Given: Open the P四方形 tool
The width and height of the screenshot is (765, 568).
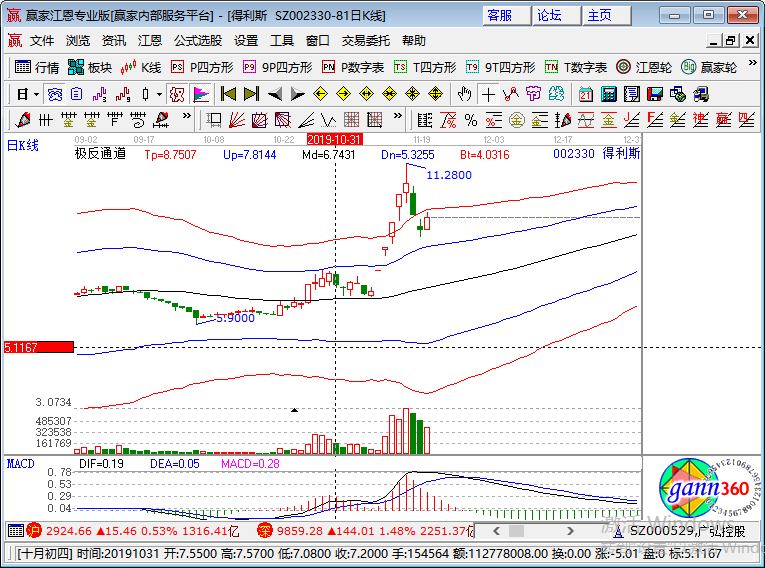Looking at the screenshot, I should [202, 67].
